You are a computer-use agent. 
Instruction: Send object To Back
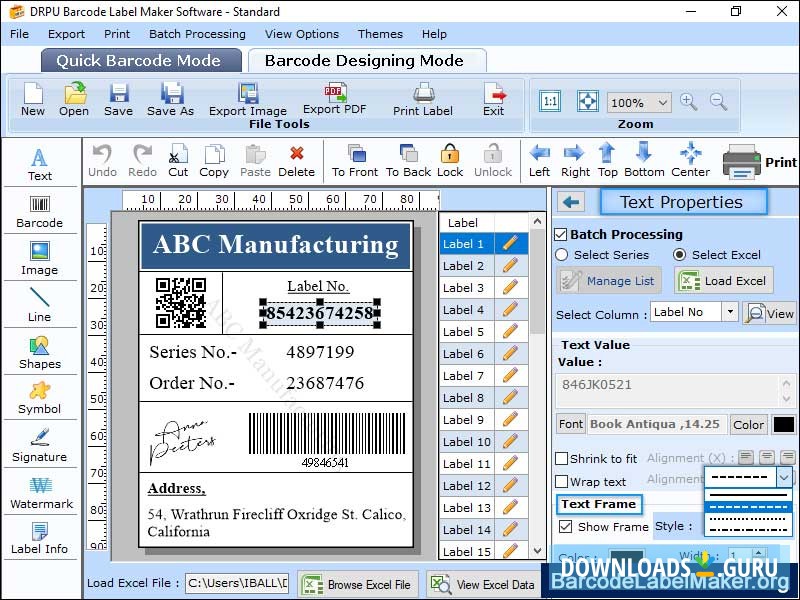[x=409, y=161]
